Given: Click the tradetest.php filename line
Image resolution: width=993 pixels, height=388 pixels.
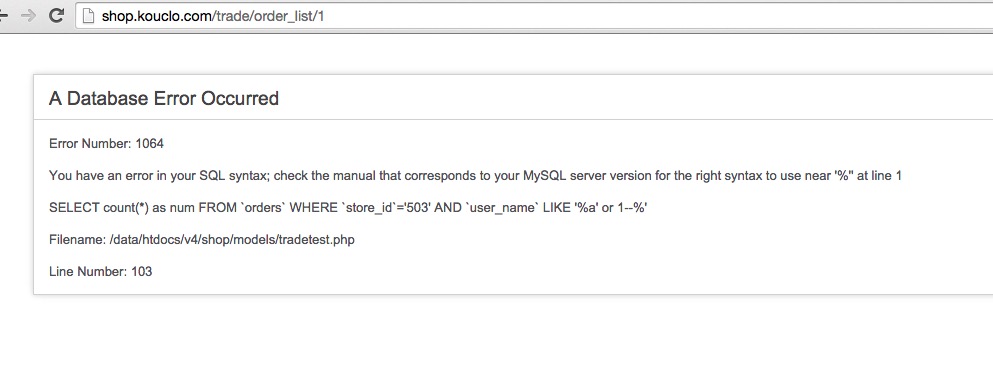Looking at the screenshot, I should (x=201, y=240).
